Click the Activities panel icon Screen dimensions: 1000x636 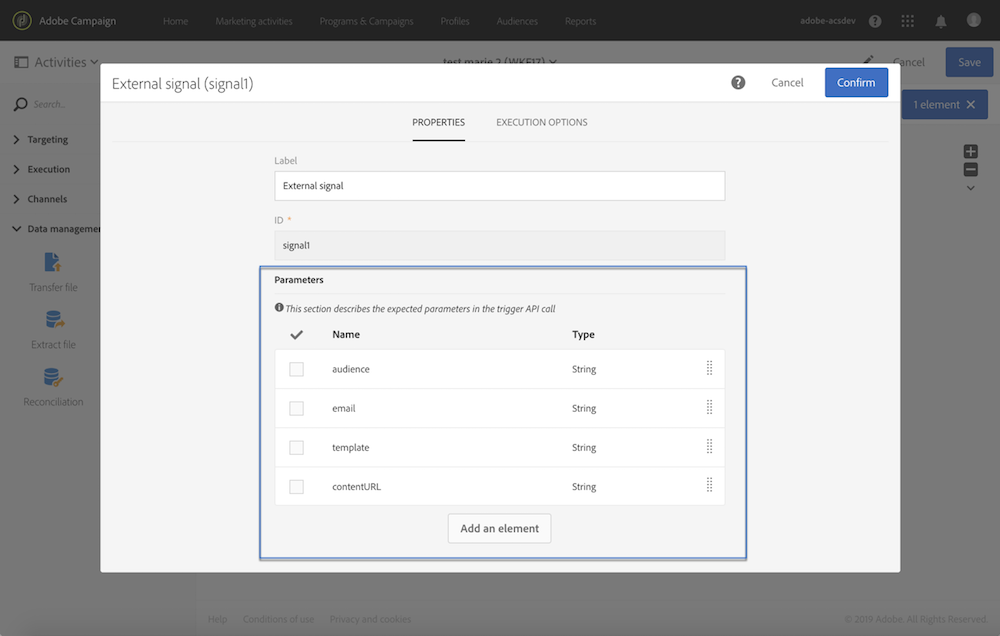click(21, 62)
